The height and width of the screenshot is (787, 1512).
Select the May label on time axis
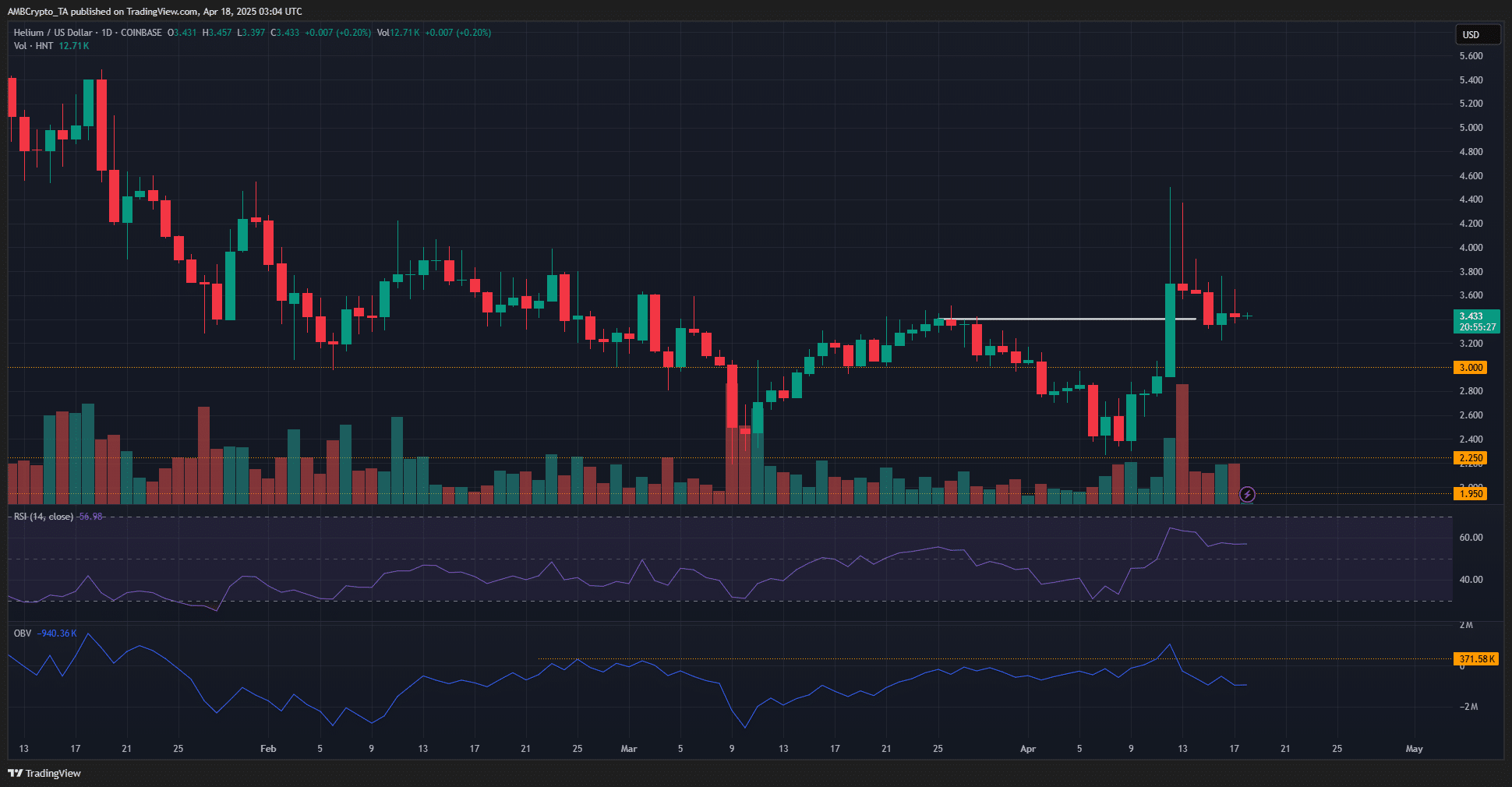pos(1415,748)
